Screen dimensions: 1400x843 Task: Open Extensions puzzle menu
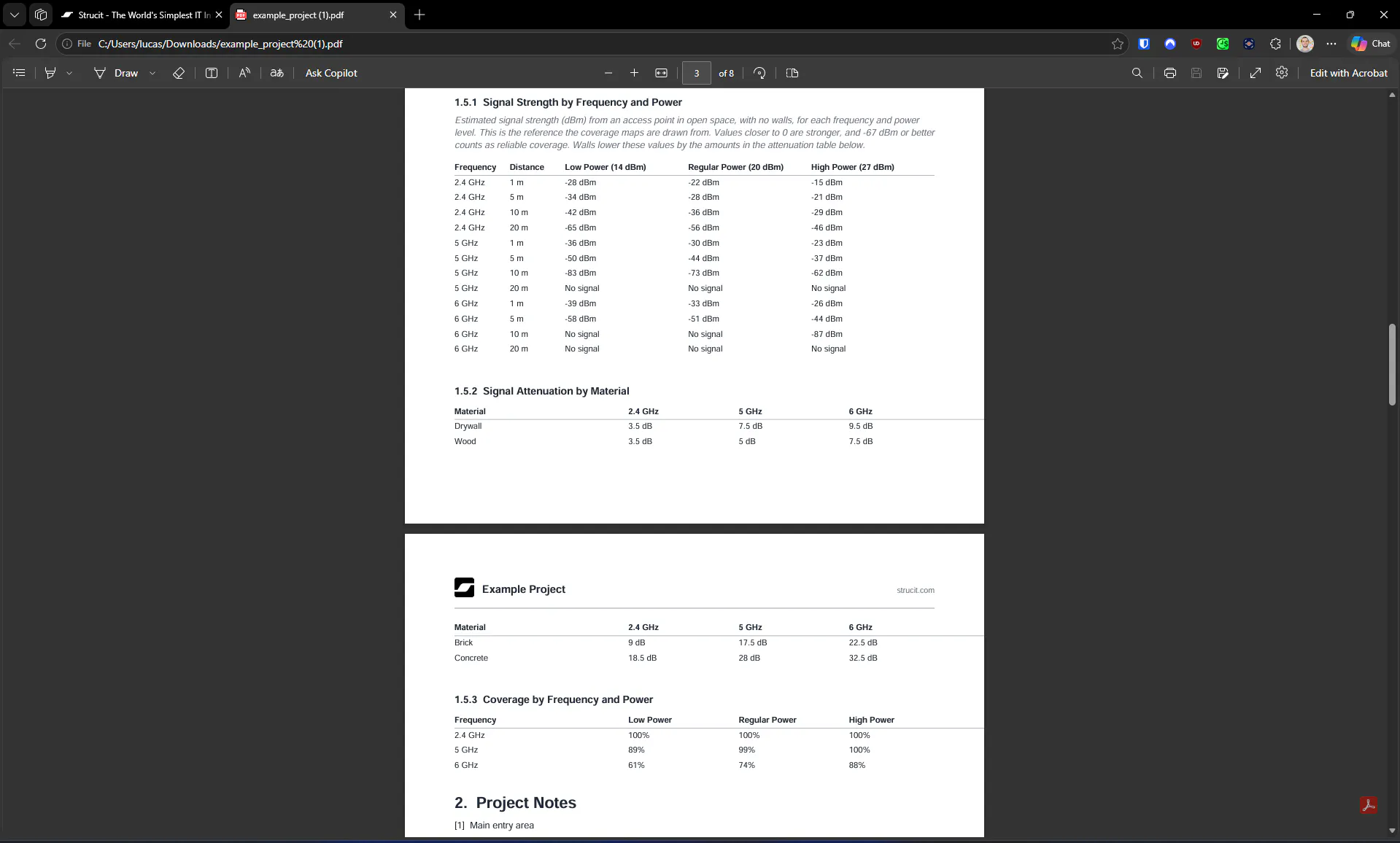(x=1275, y=44)
